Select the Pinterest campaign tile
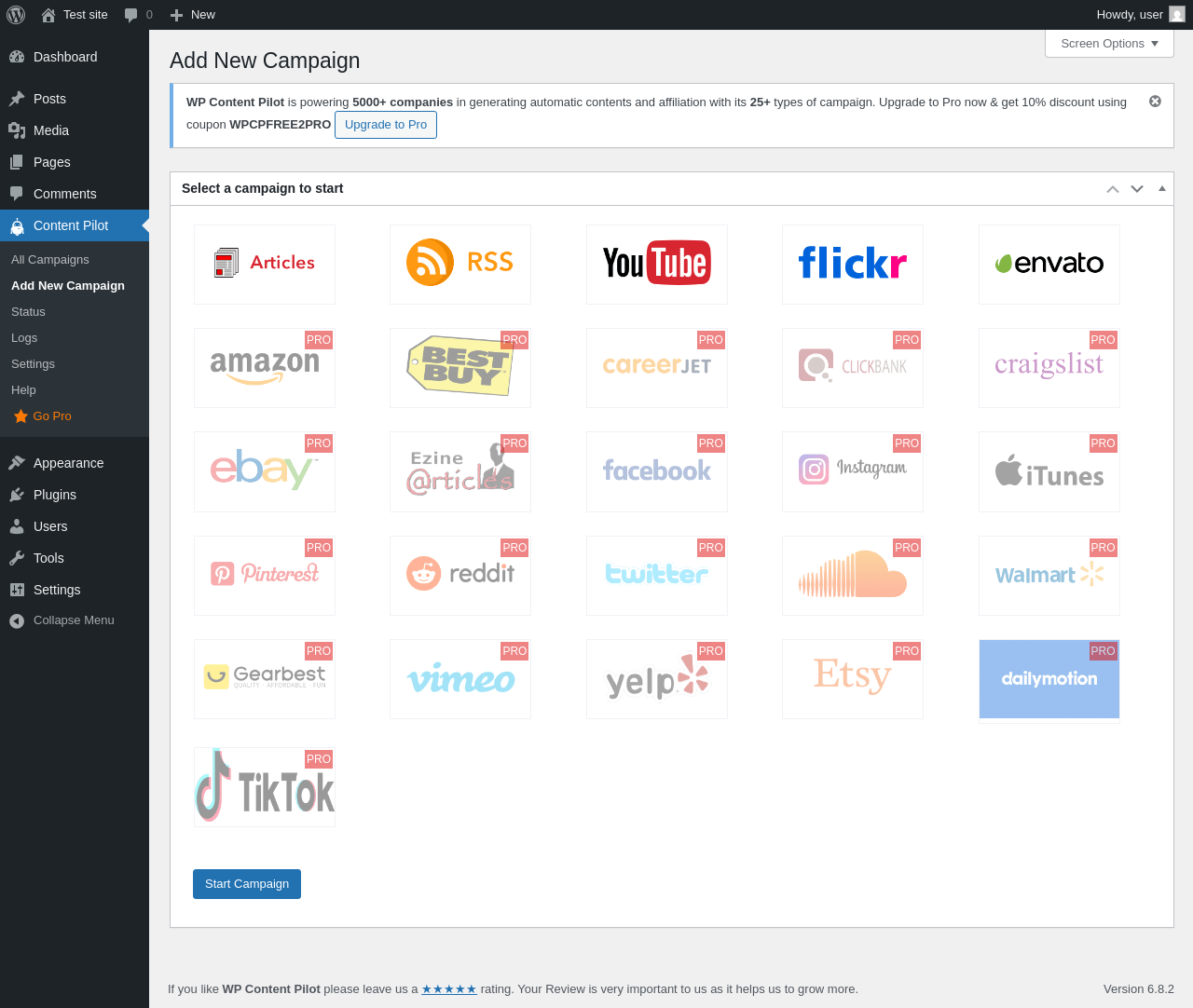This screenshot has width=1193, height=1008. [265, 576]
